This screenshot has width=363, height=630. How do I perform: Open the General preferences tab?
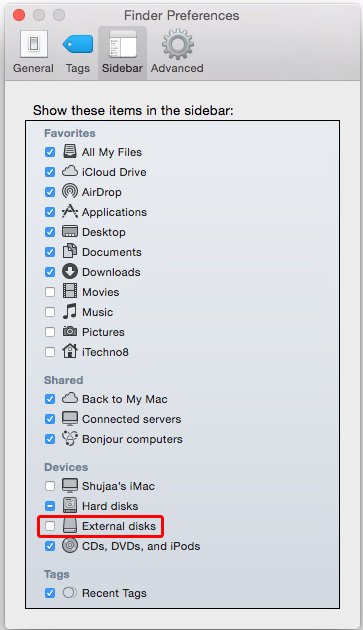point(33,53)
